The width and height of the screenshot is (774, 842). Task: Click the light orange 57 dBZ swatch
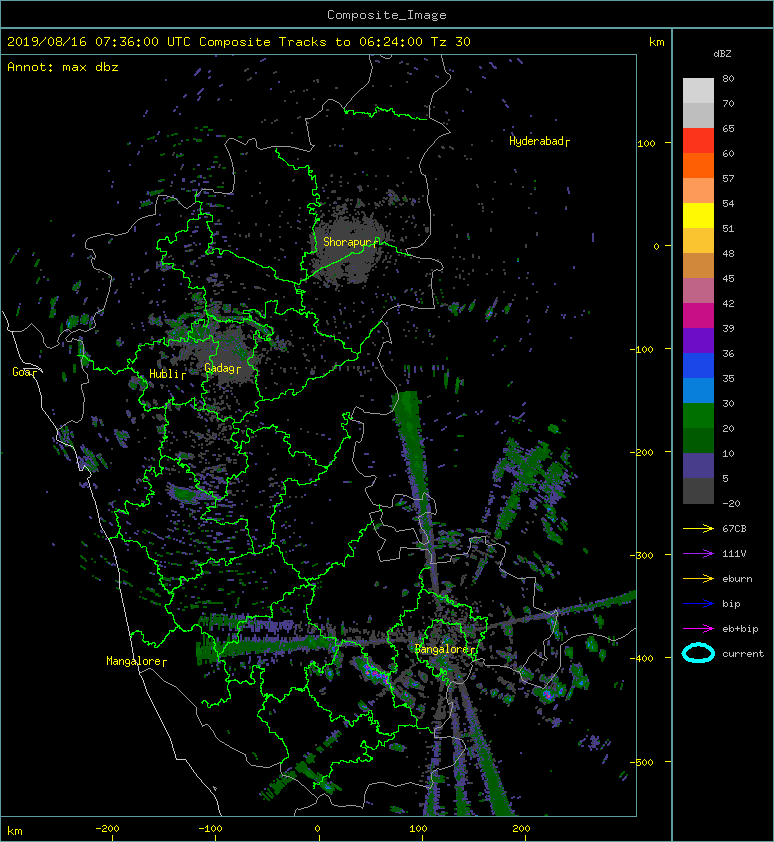[x=698, y=191]
